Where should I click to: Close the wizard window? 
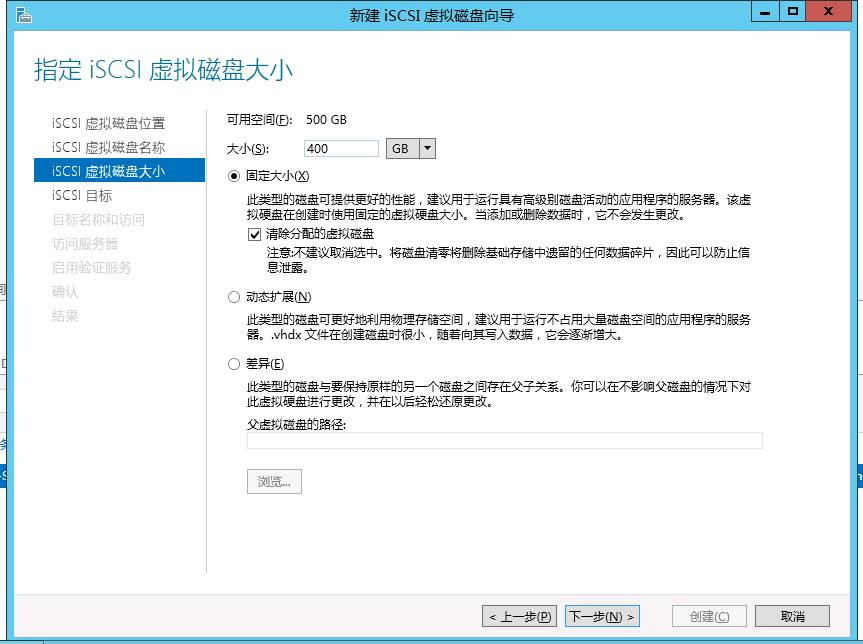point(828,12)
